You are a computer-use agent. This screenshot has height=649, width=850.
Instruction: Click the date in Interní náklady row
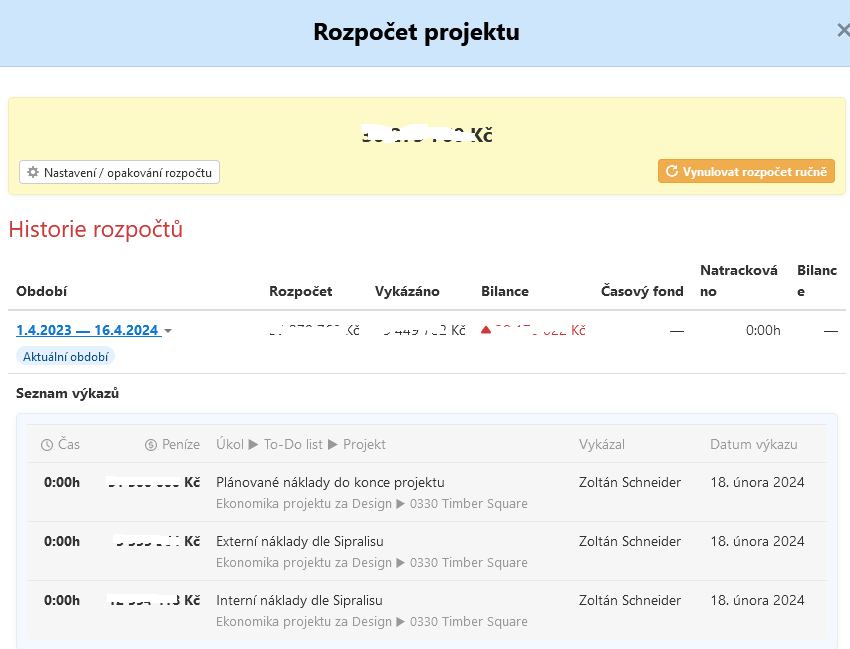757,600
